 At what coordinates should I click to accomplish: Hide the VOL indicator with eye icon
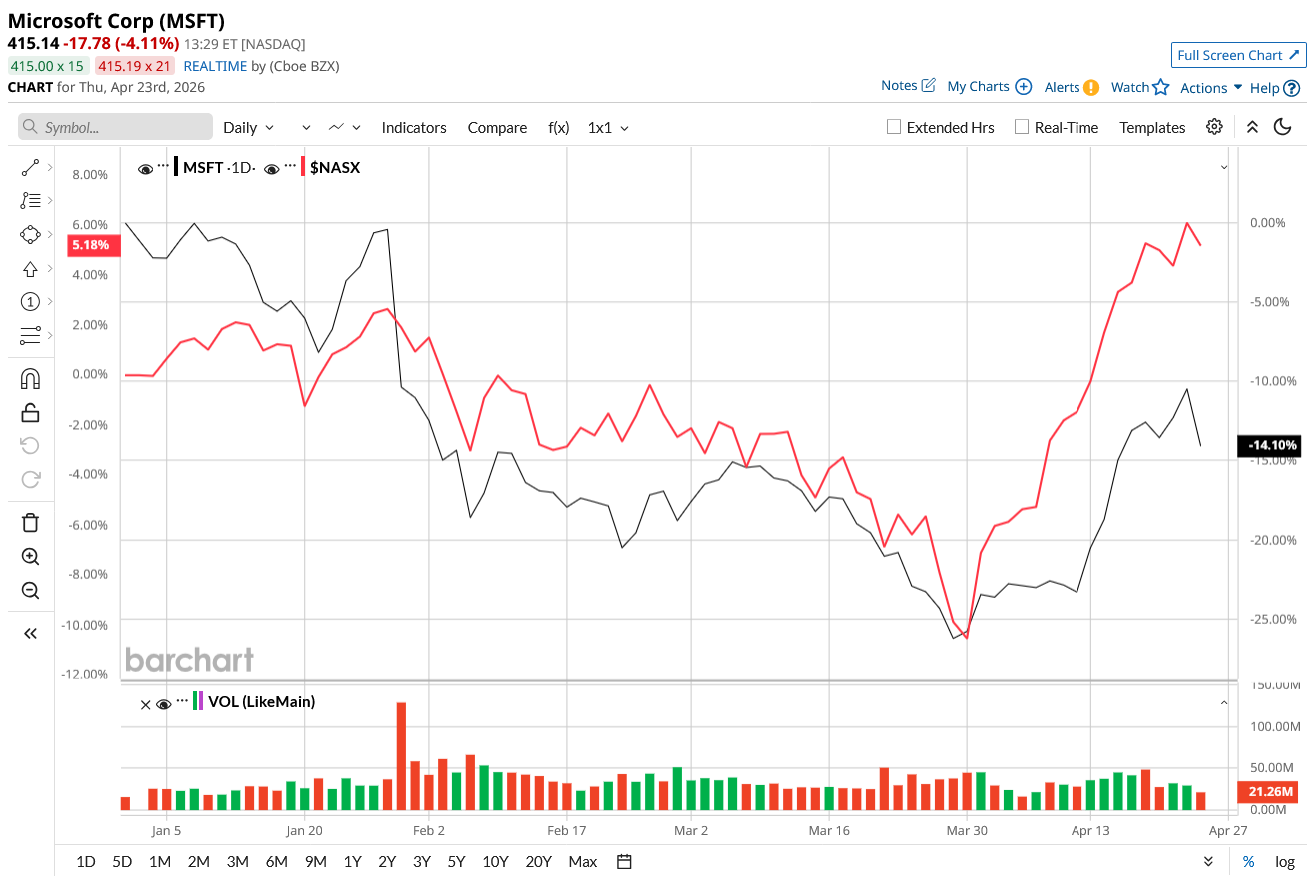point(164,704)
